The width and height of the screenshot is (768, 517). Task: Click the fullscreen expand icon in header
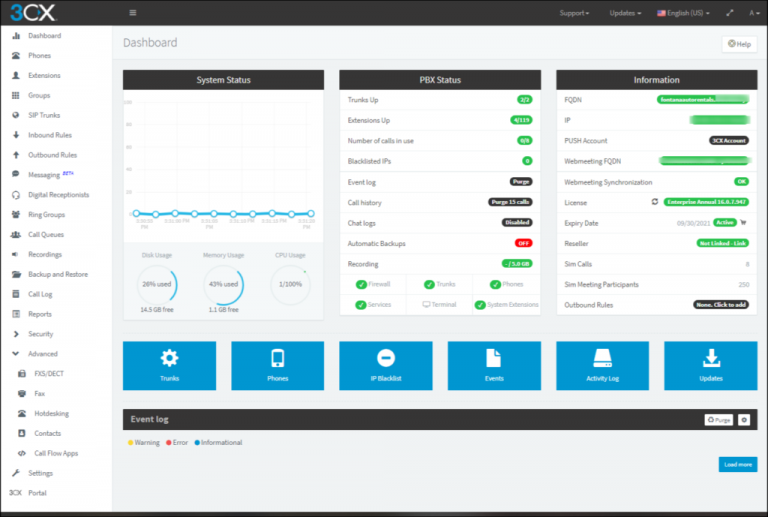(x=729, y=13)
